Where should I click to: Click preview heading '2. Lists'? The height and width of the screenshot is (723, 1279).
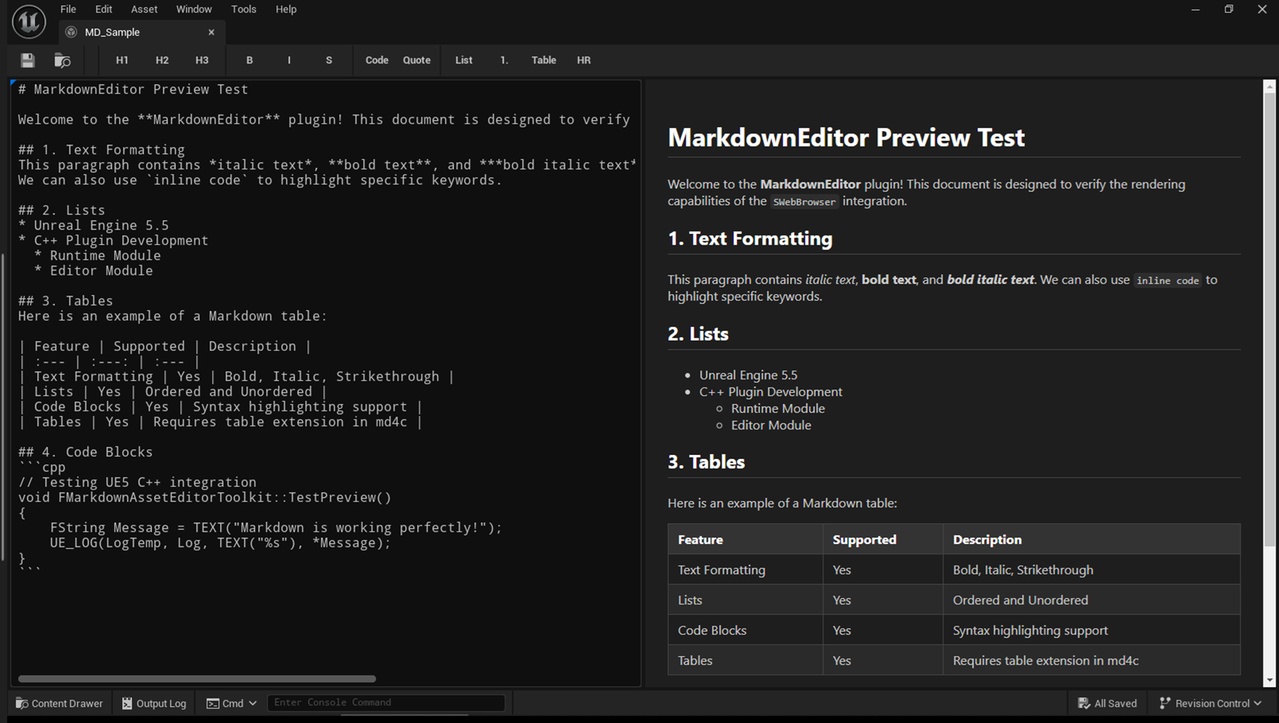(x=698, y=334)
